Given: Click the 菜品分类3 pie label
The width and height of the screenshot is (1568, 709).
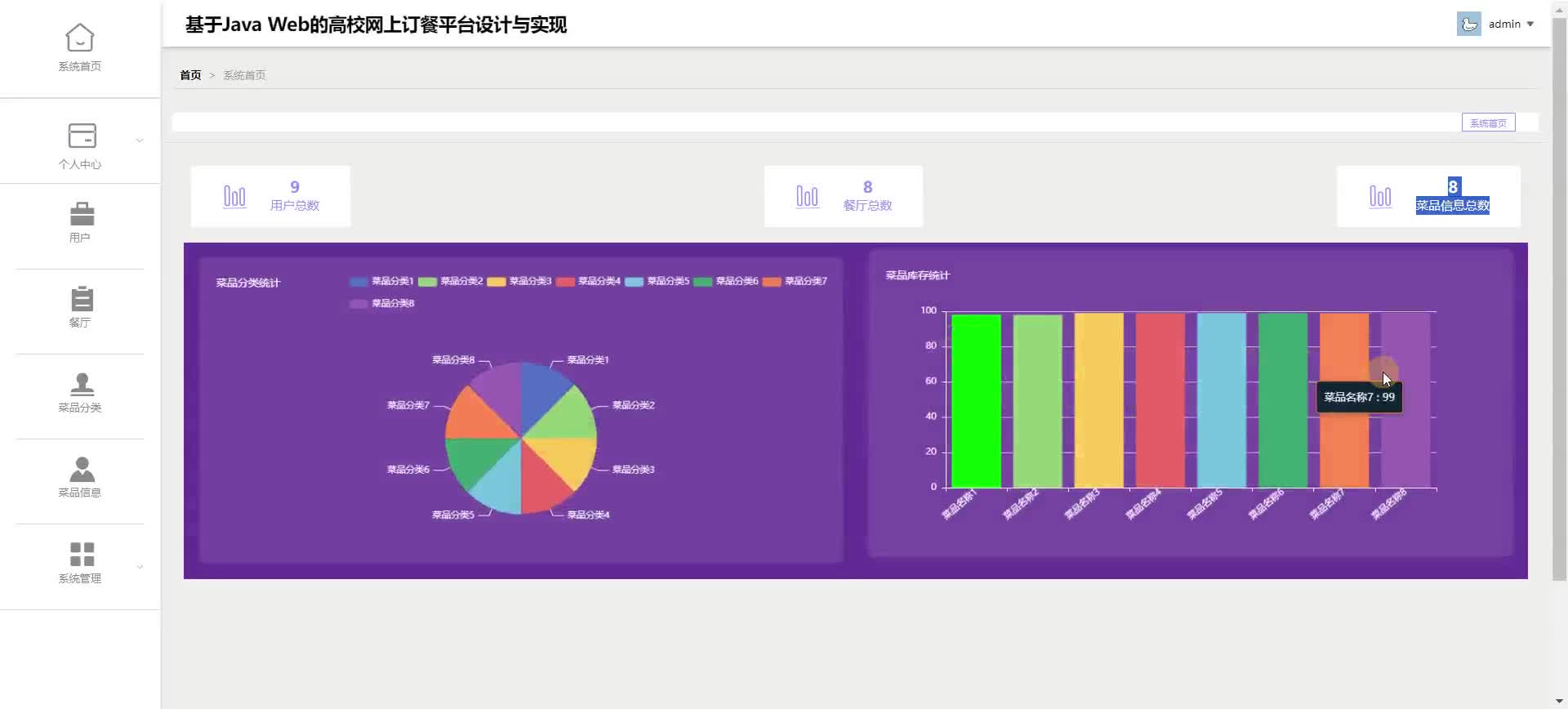Looking at the screenshot, I should (x=634, y=470).
